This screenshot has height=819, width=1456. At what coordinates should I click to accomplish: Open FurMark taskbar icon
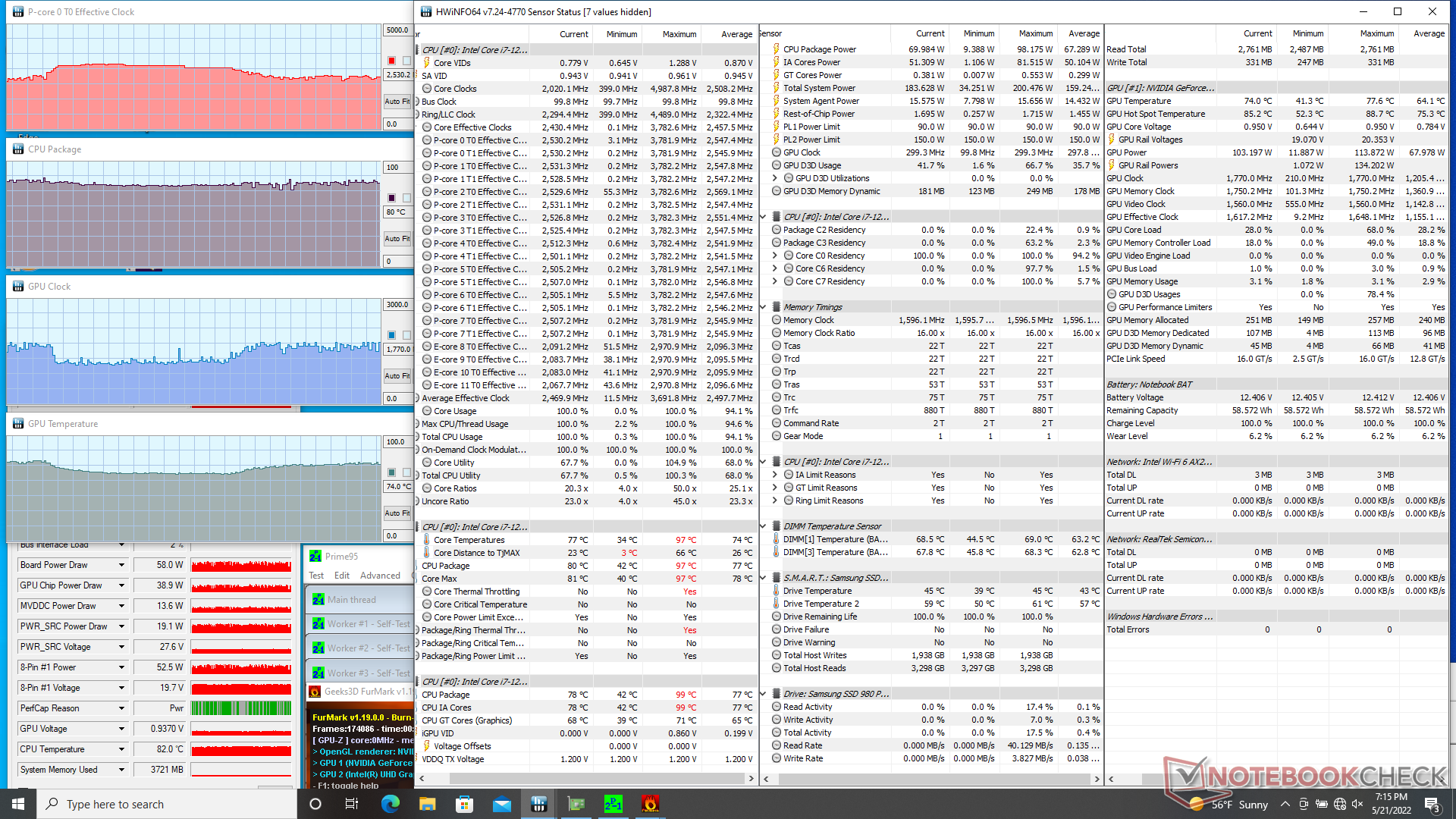tap(650, 804)
